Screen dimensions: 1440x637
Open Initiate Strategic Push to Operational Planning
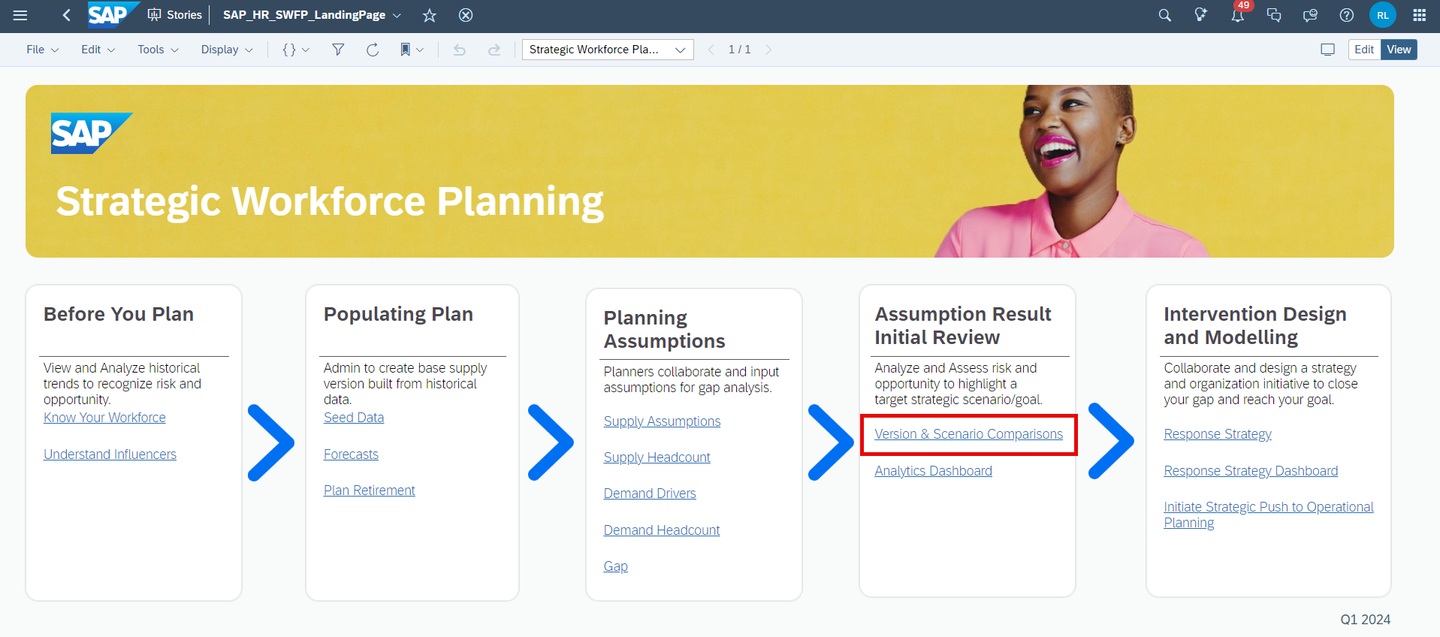click(1269, 514)
